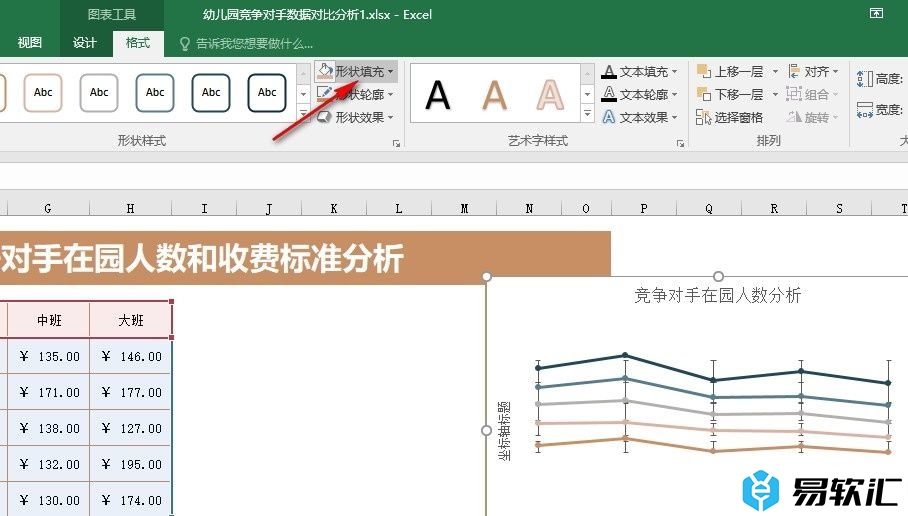The width and height of the screenshot is (908, 516).
Task: Select column K header
Action: point(334,208)
